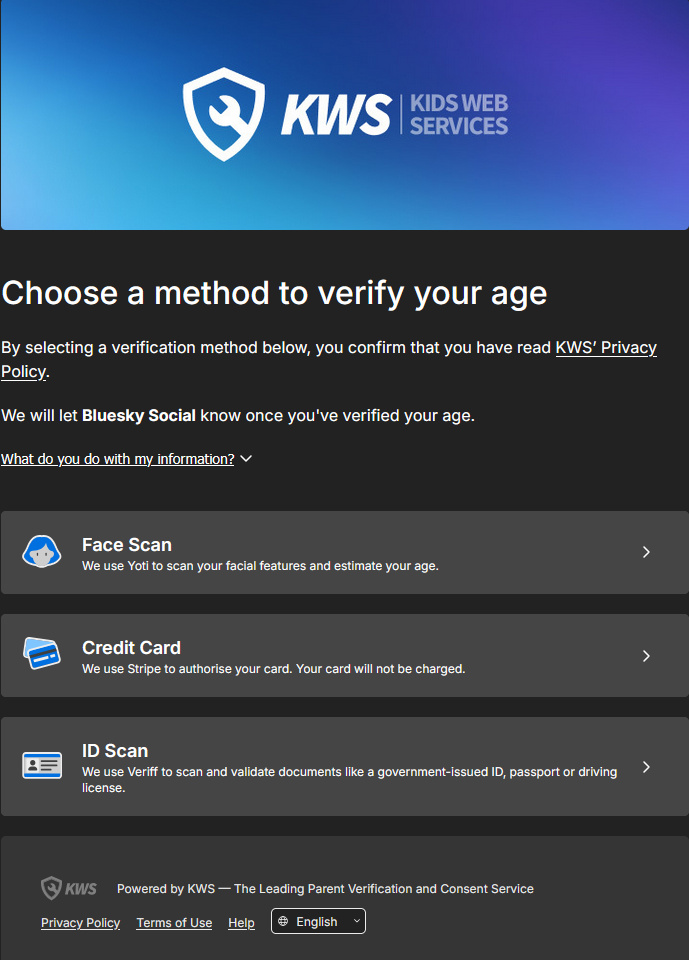Click the KWS shield logo in banner
The width and height of the screenshot is (689, 960).
point(223,114)
